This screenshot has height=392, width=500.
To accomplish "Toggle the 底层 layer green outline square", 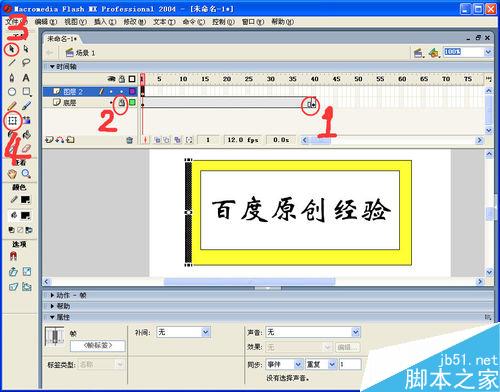I will point(132,102).
